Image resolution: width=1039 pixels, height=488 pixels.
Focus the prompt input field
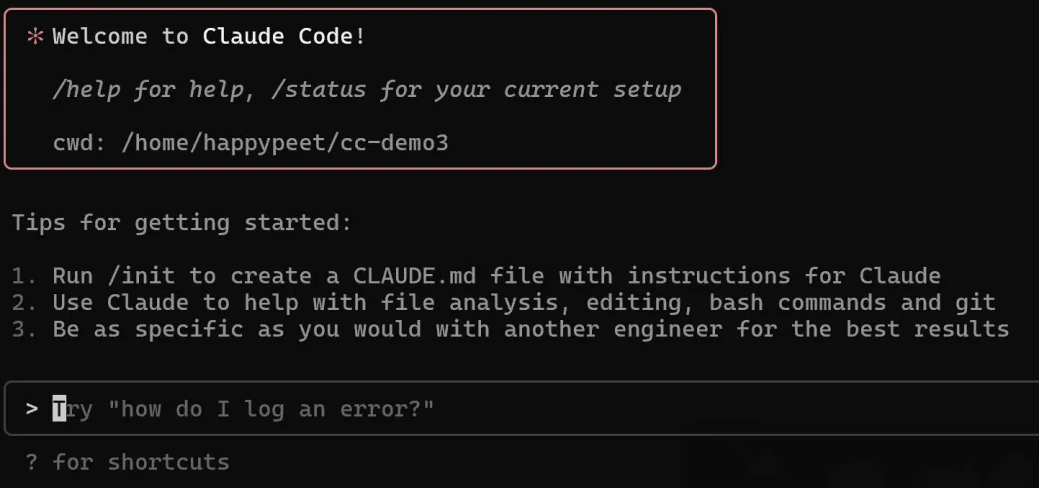(x=522, y=408)
